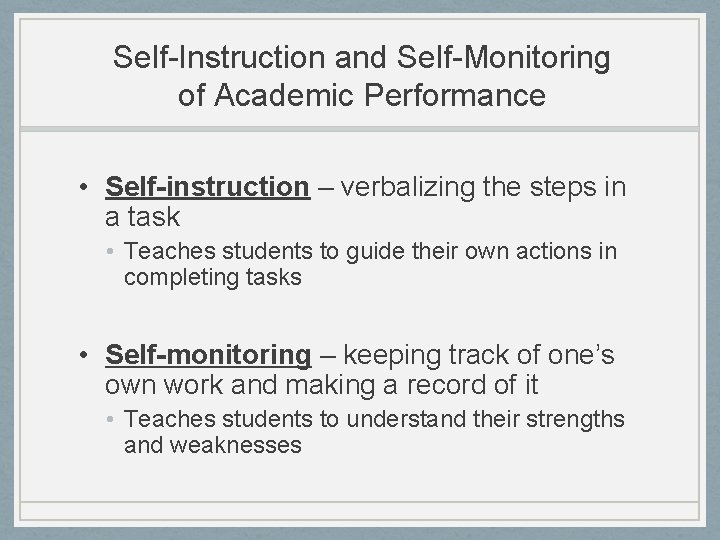Click the bullet dot before Self-instruction

[83, 187]
